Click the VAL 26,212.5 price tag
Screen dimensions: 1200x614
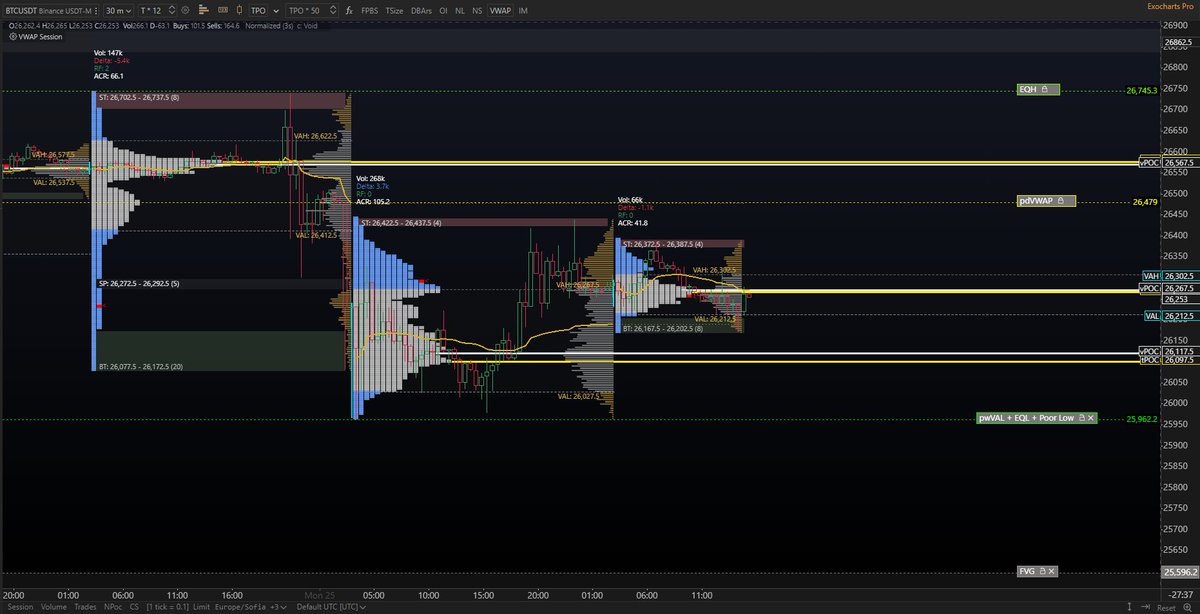1171,316
